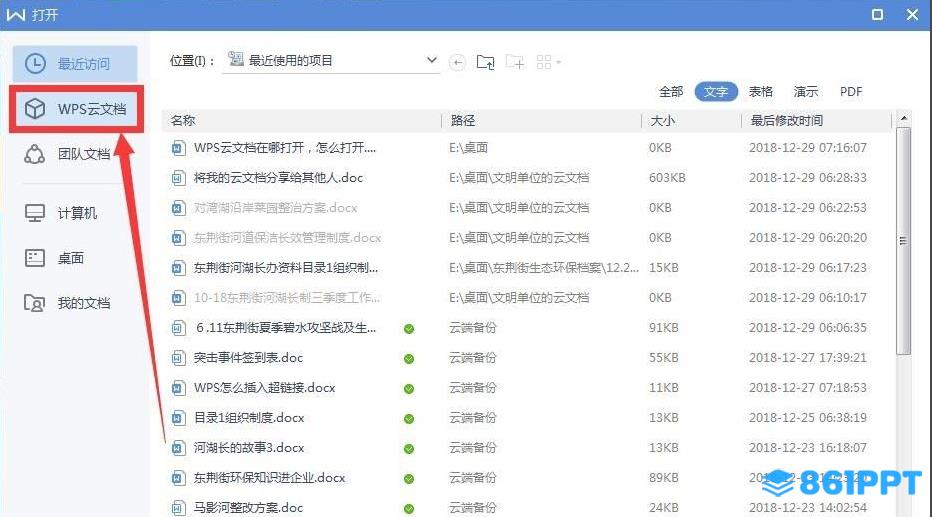Click green sync check for 6.11东荆街夏季碧水攻坚战
Screen dimensions: 932x517
coord(409,329)
